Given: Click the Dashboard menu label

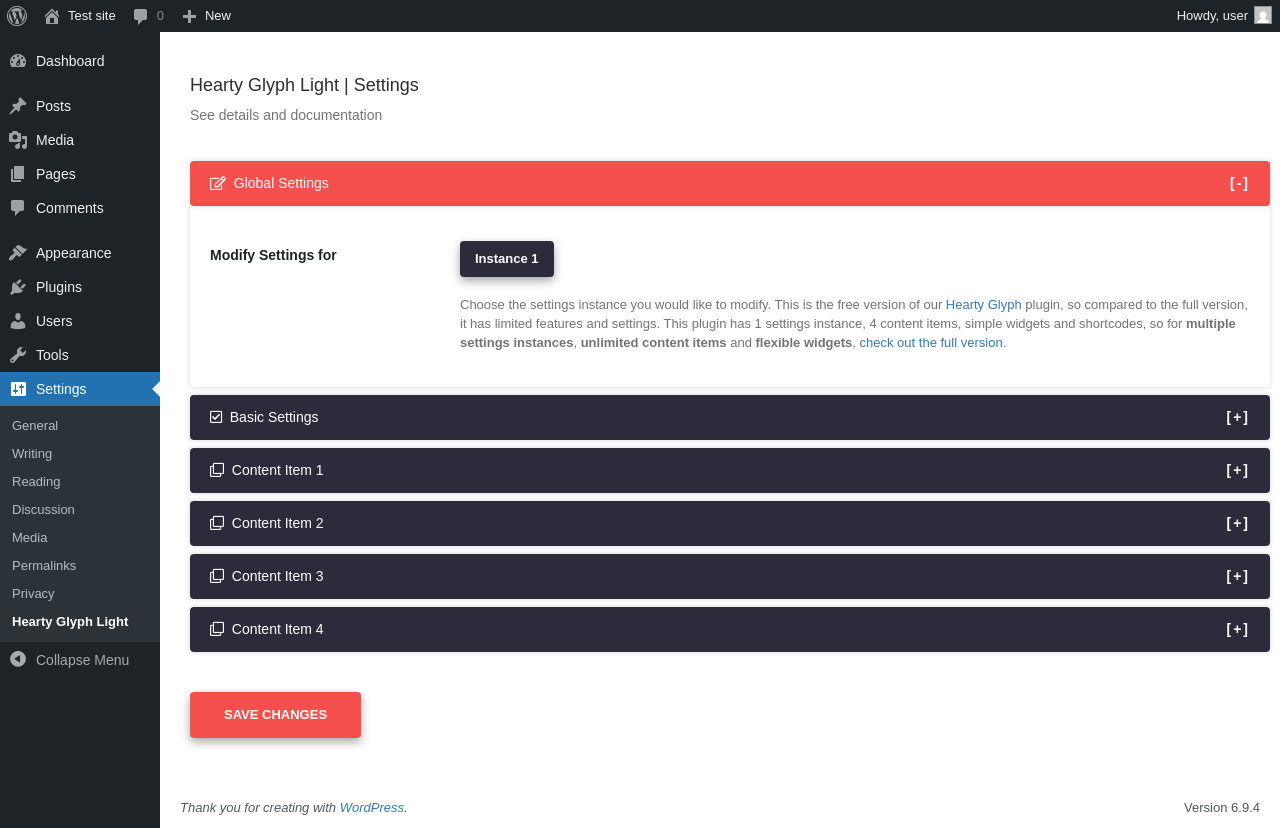Looking at the screenshot, I should 70,61.
